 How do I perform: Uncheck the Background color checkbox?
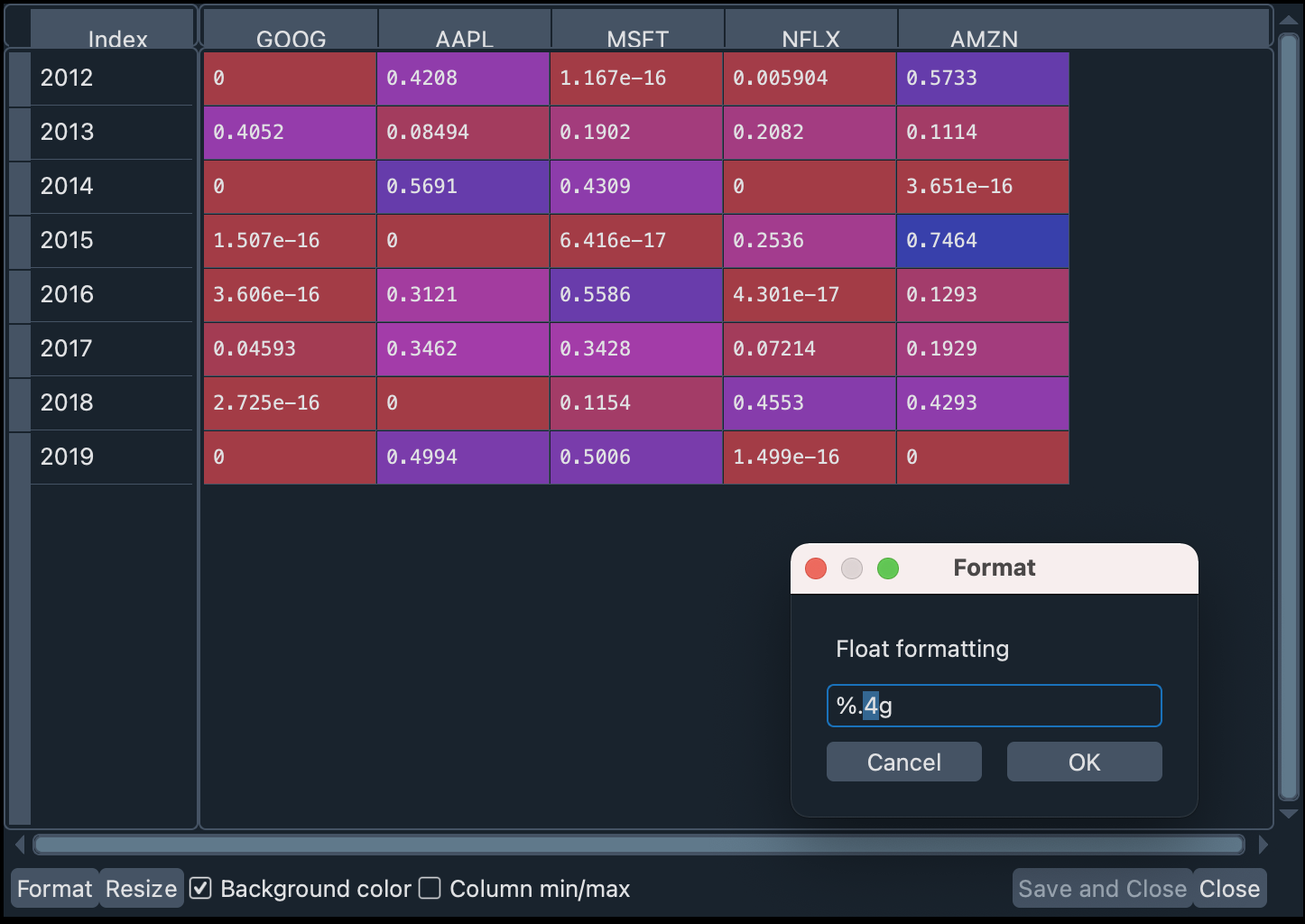pos(201,889)
